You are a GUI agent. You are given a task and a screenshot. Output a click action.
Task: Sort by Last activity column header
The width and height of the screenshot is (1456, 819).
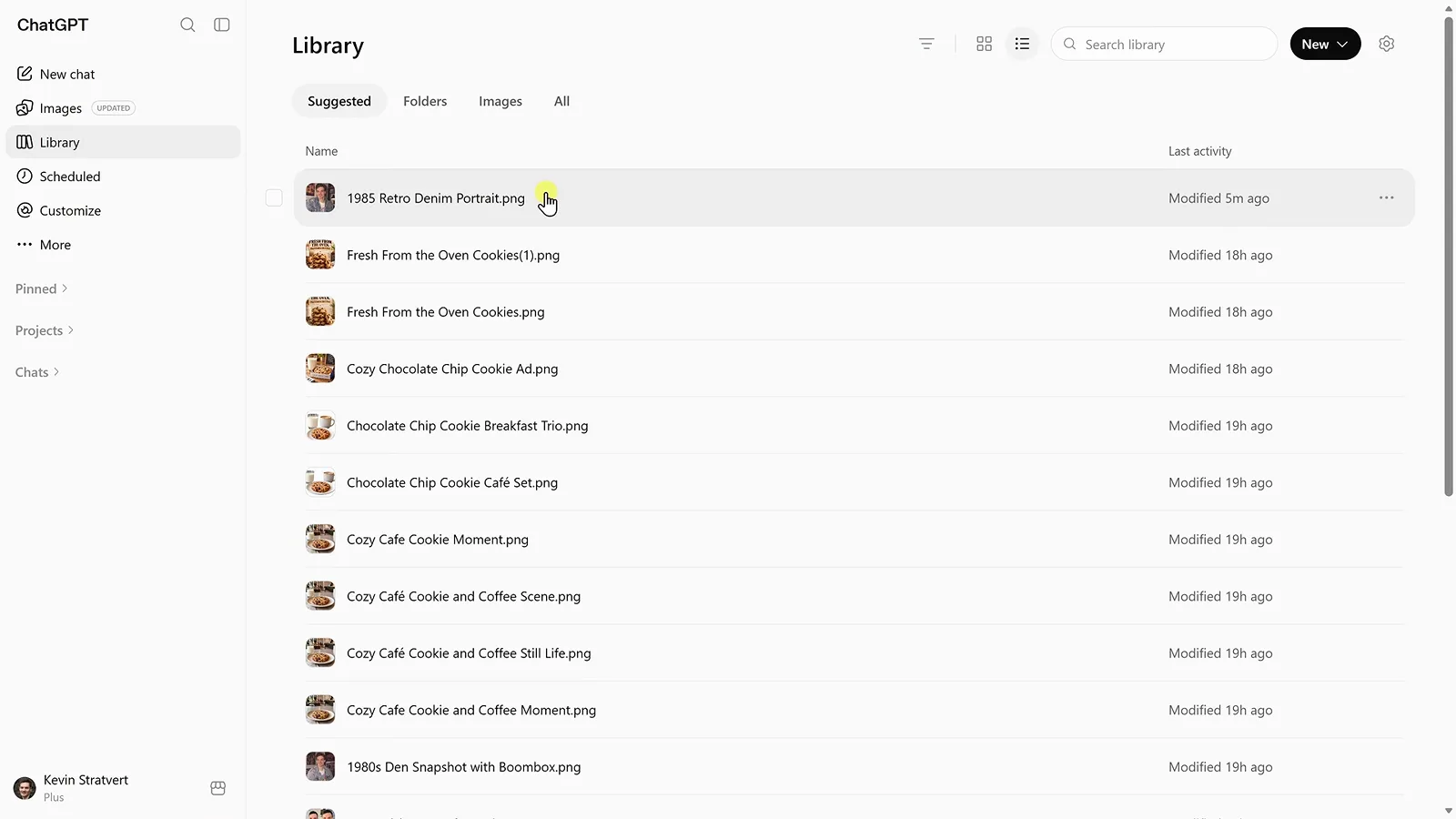click(1199, 151)
